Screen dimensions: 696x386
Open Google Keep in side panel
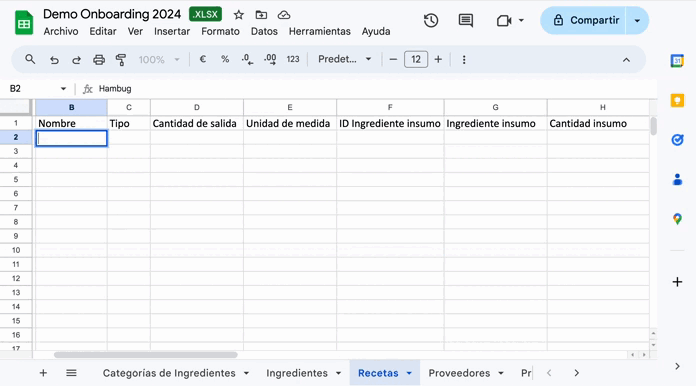pyautogui.click(x=677, y=101)
